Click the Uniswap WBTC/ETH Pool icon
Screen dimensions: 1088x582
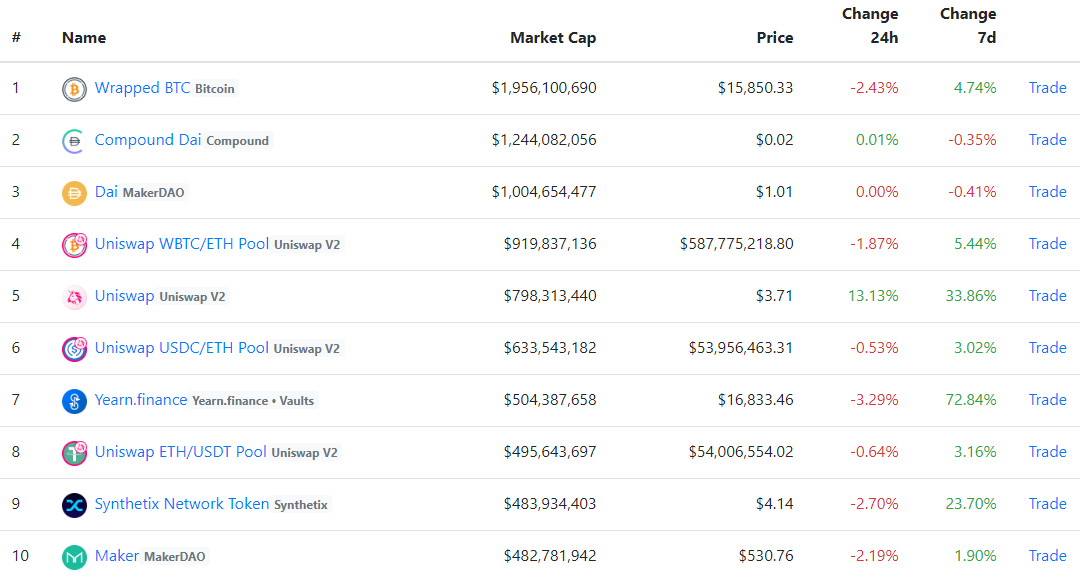tap(74, 245)
